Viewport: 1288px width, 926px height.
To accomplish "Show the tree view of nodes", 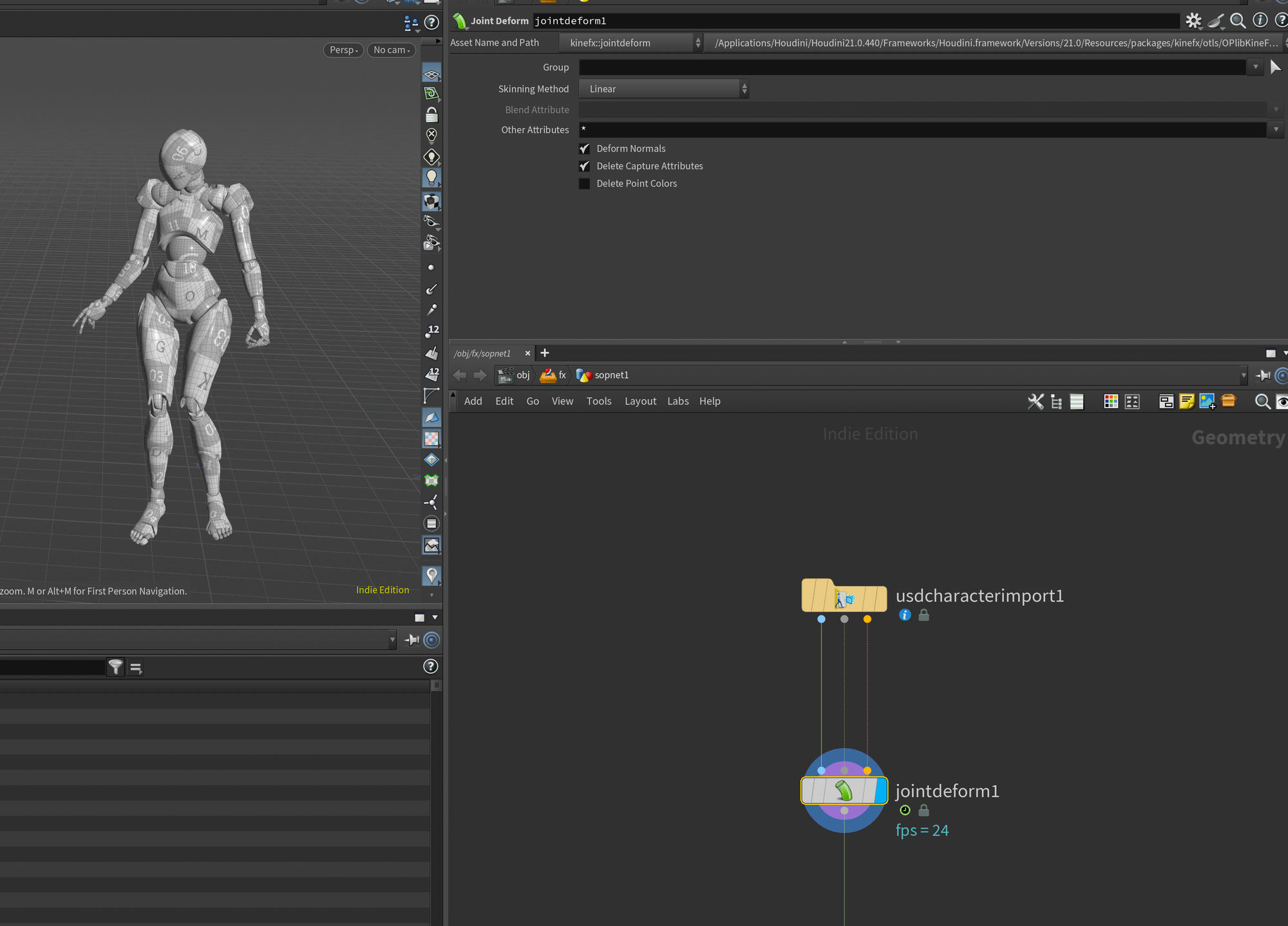I will 1056,402.
